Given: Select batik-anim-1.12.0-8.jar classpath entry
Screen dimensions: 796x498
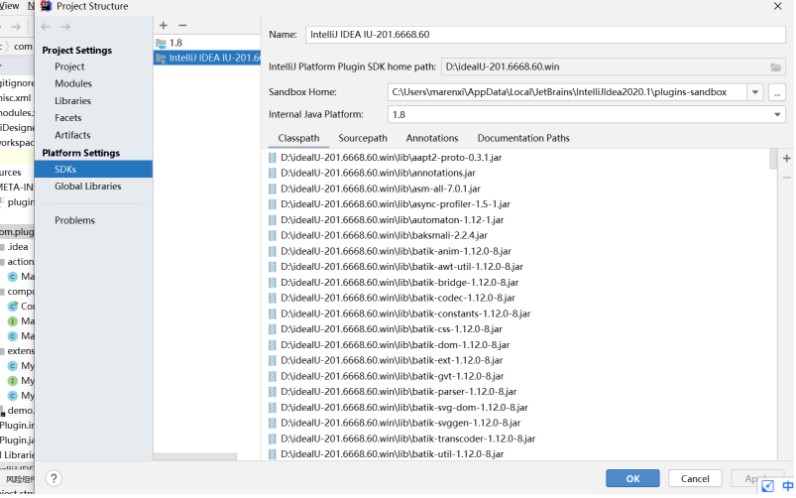Looking at the screenshot, I should tap(395, 251).
